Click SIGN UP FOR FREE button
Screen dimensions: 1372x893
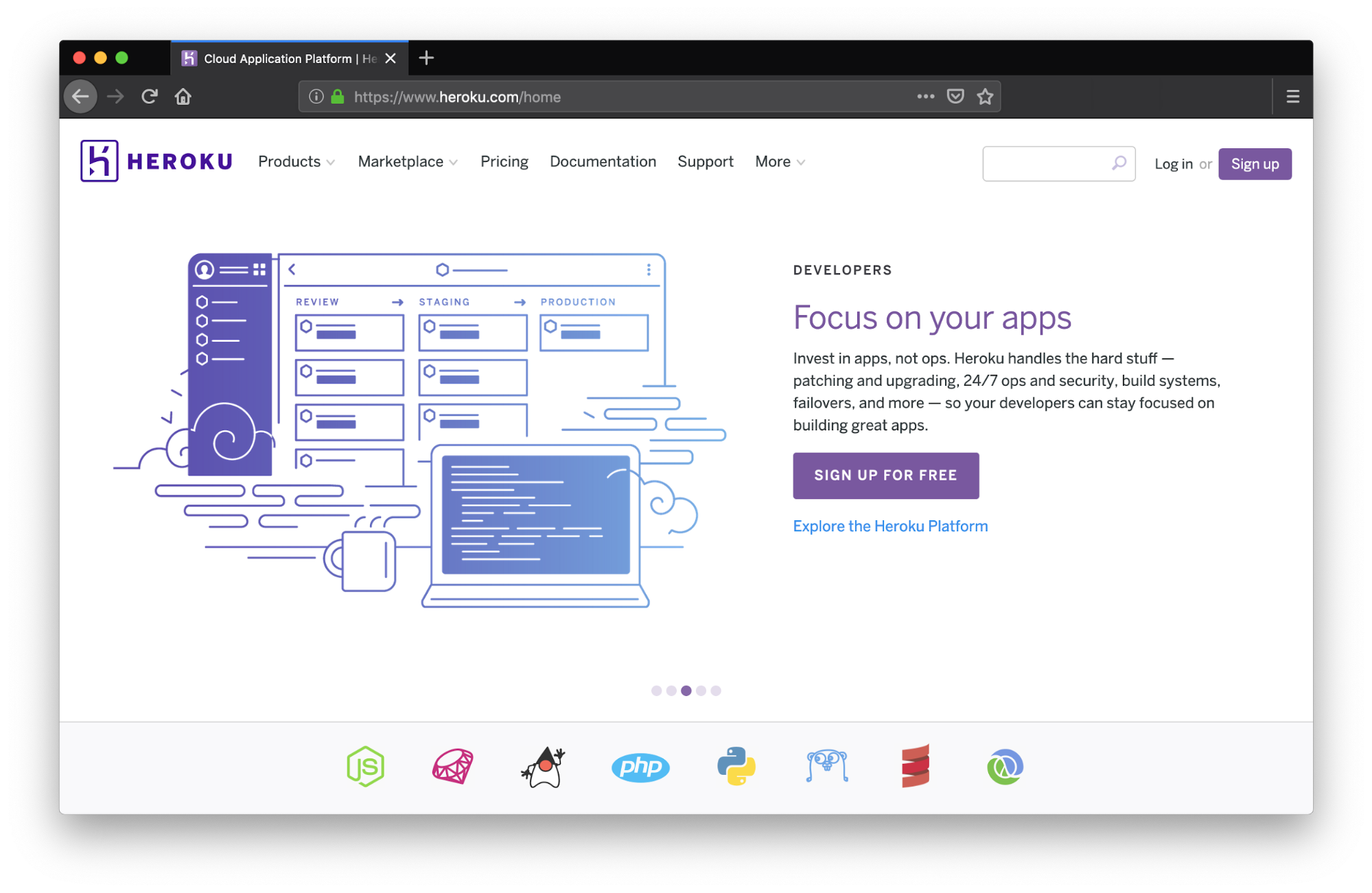pos(885,475)
